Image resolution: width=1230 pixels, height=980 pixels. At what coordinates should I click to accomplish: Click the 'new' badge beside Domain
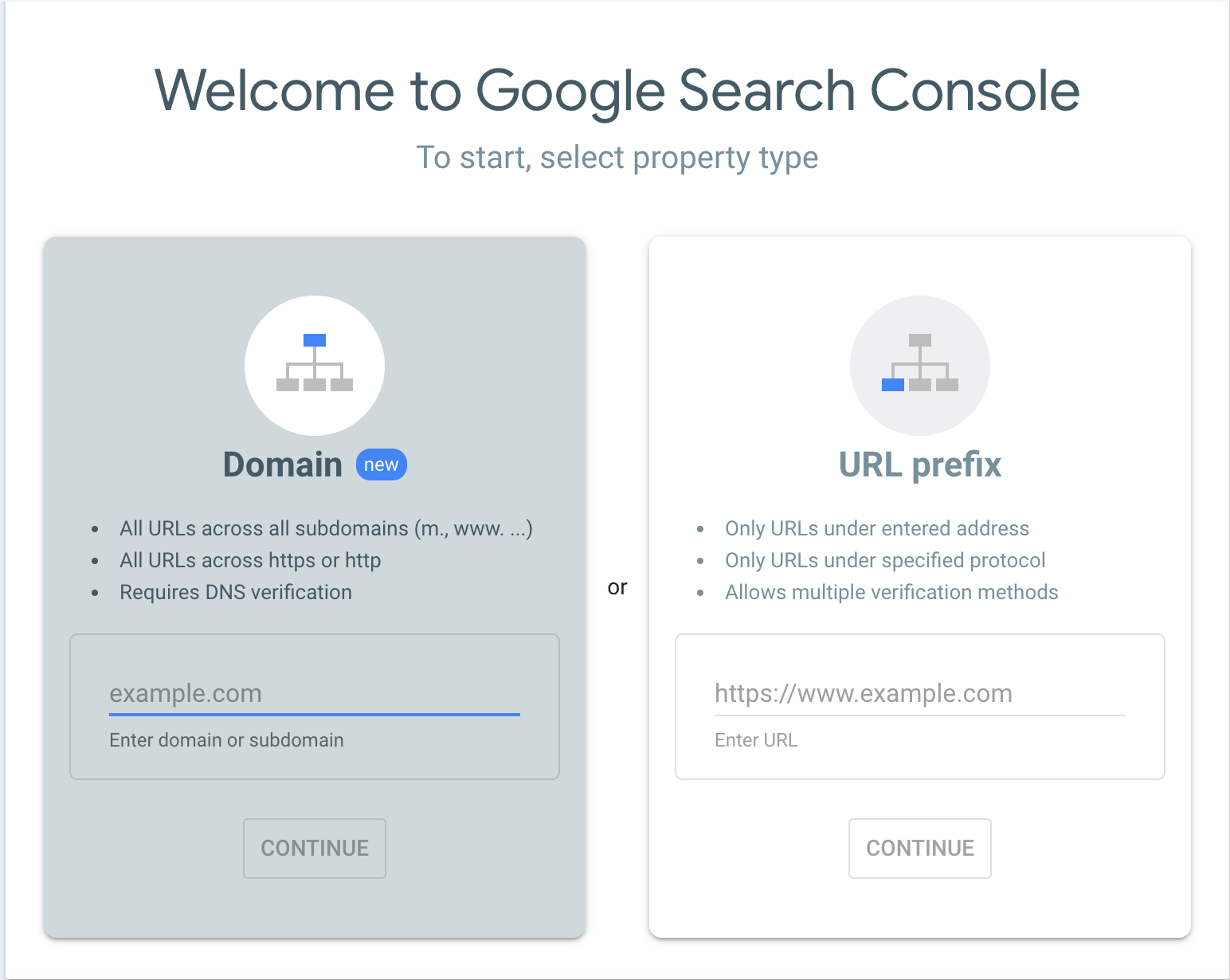(381, 465)
